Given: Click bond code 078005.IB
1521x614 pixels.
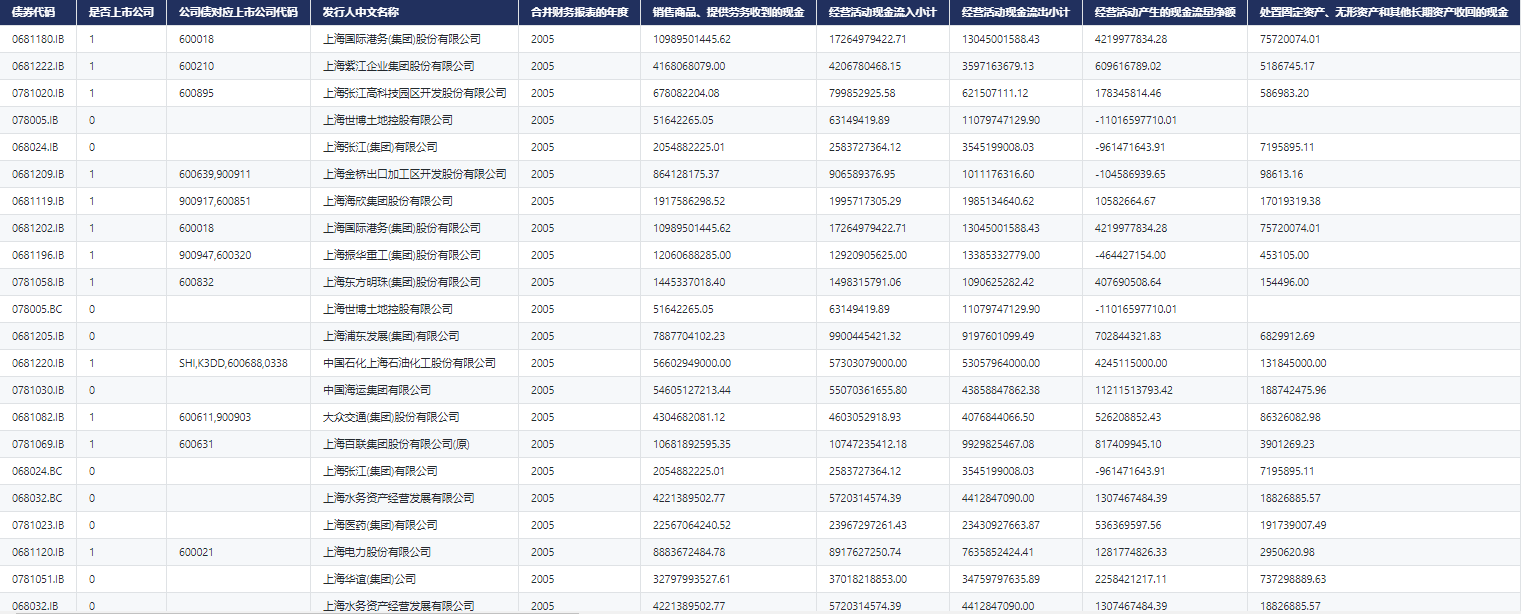Looking at the screenshot, I should (x=35, y=120).
